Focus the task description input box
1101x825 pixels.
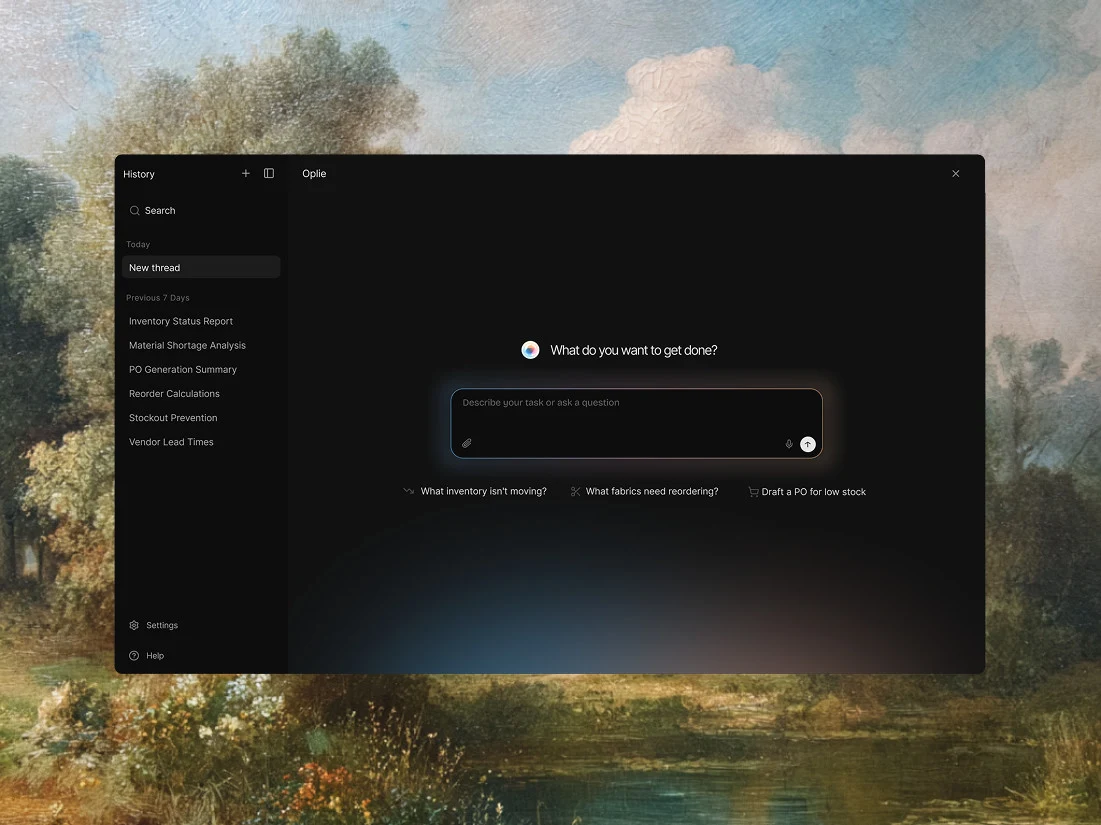click(636, 423)
